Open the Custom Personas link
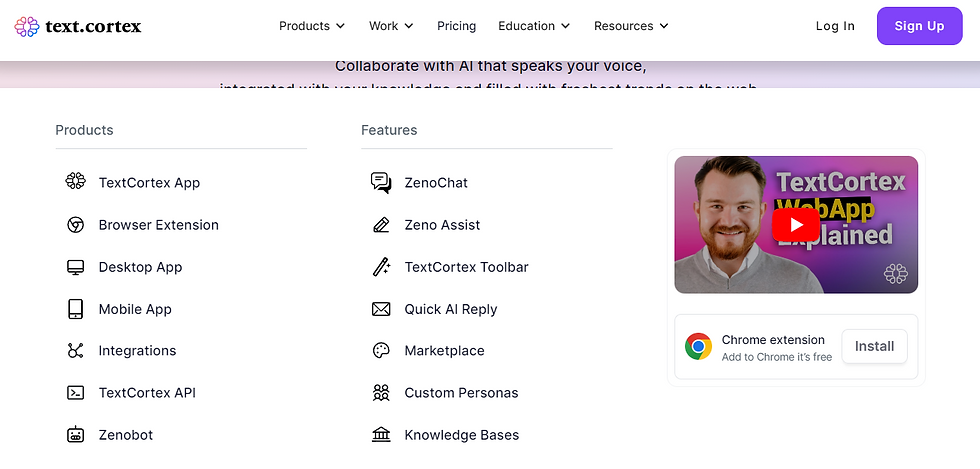 pyautogui.click(x=461, y=393)
